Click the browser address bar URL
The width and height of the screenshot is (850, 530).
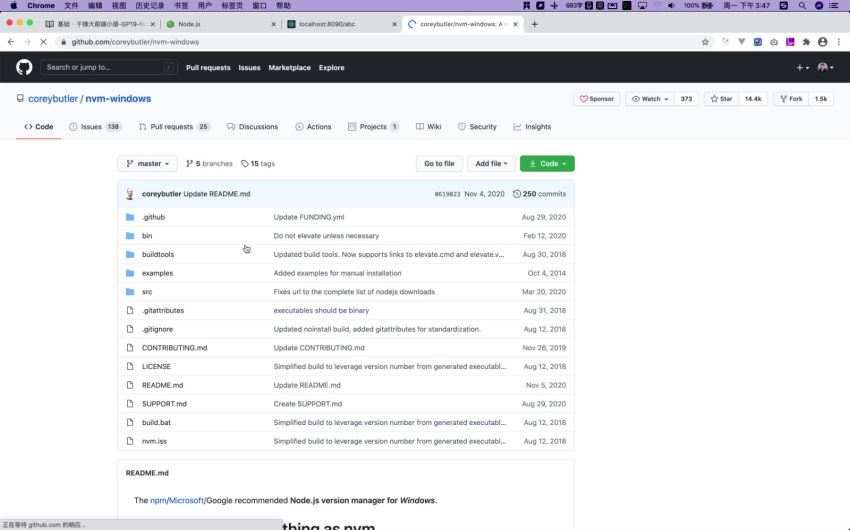[135, 42]
